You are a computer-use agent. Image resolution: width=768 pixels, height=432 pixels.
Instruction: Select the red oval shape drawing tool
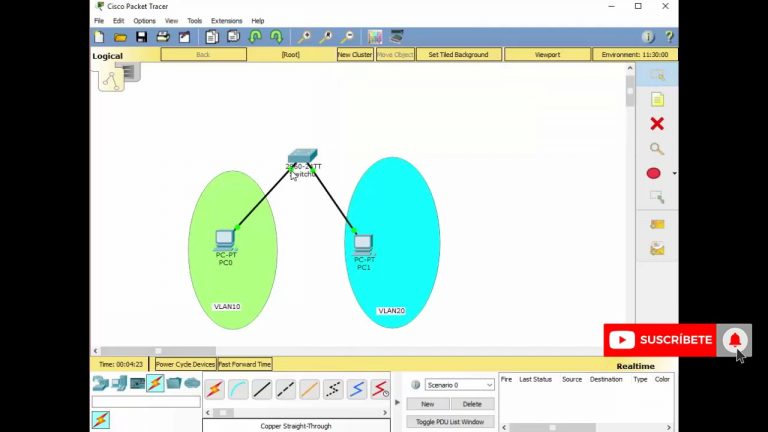(653, 173)
